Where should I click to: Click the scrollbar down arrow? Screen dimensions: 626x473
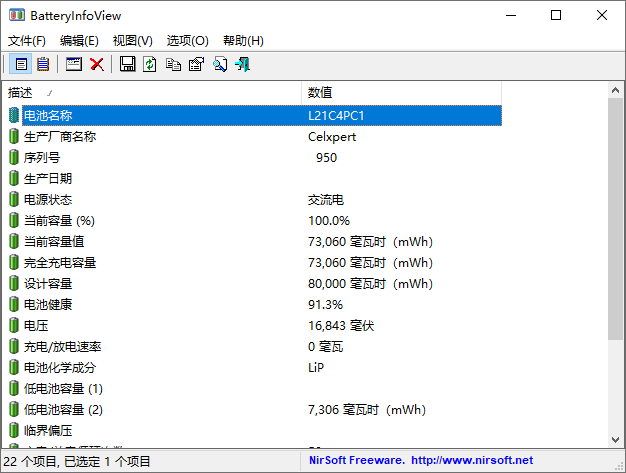[x=617, y=440]
